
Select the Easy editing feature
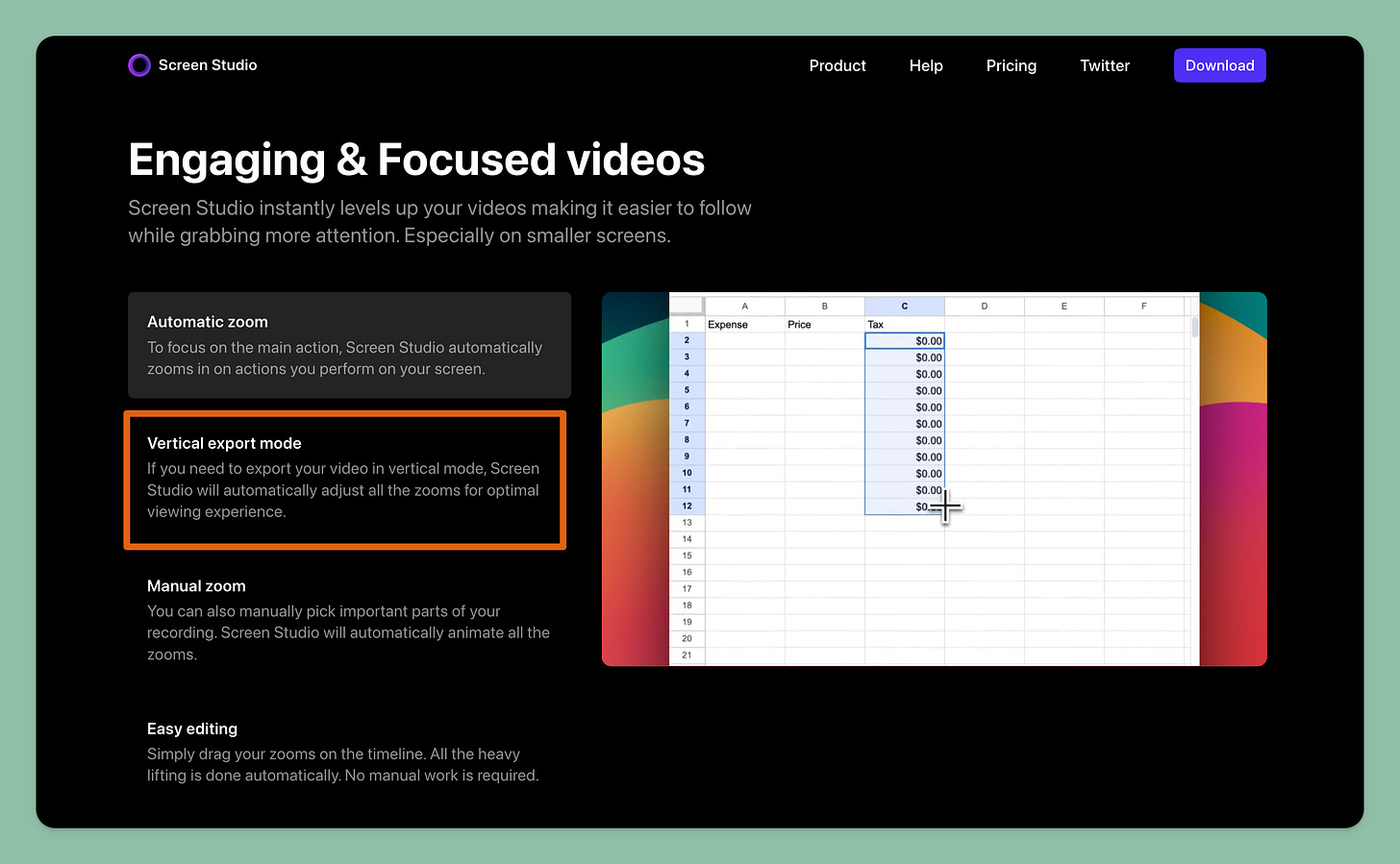point(349,752)
